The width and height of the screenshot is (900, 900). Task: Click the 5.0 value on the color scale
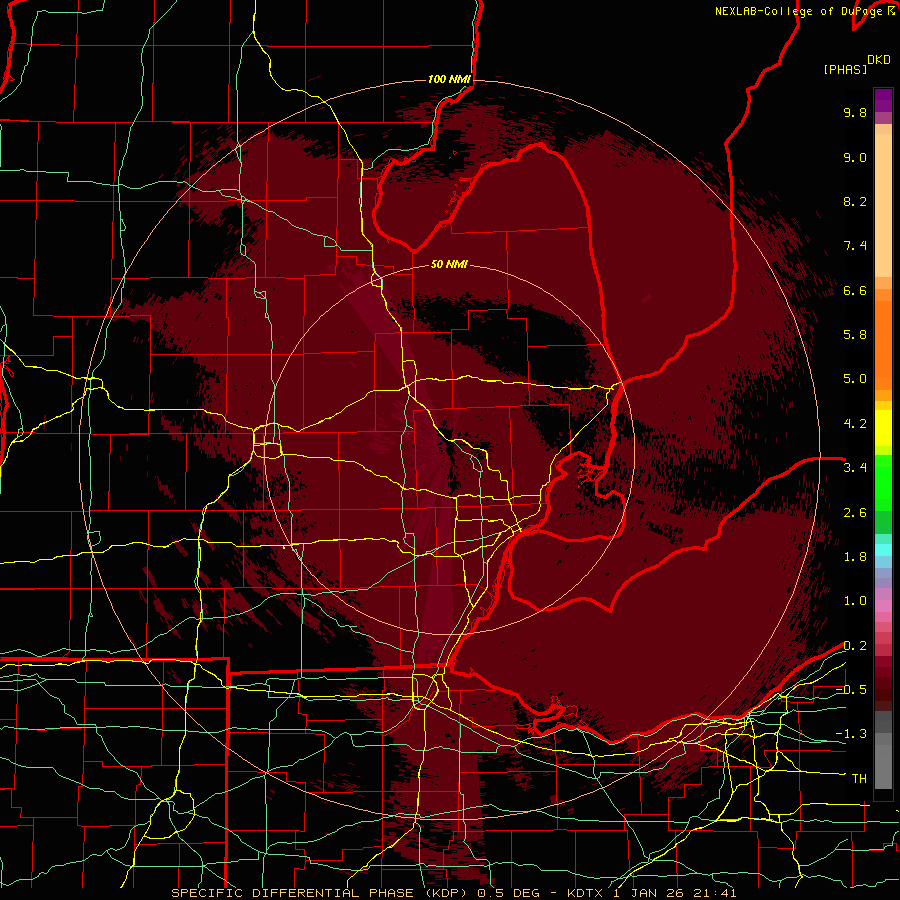click(855, 379)
